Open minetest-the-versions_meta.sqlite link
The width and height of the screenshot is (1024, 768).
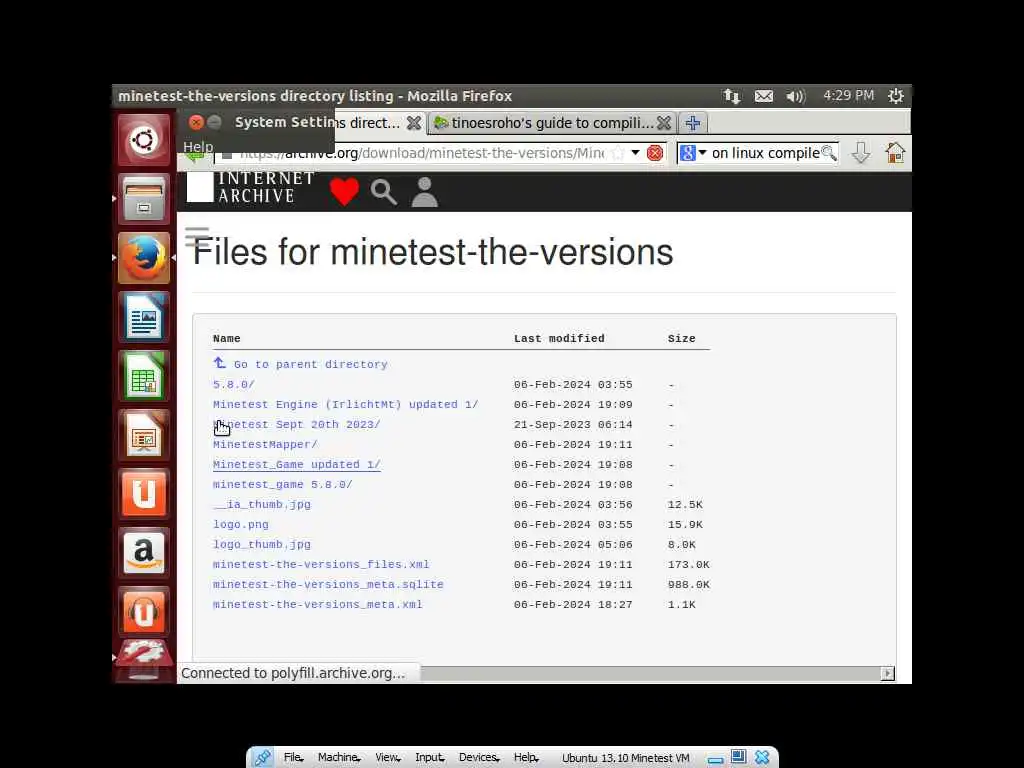pos(328,584)
